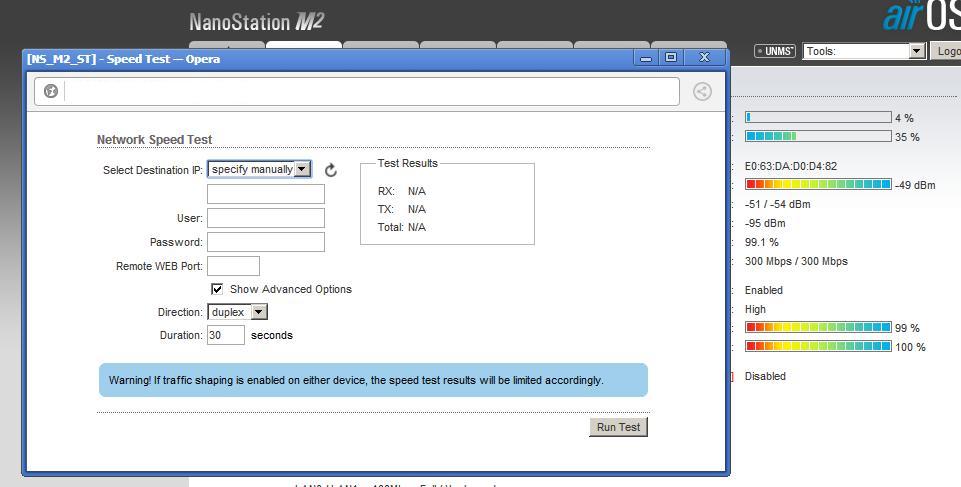961x487 pixels.
Task: Click the High status text
Action: click(x=755, y=309)
